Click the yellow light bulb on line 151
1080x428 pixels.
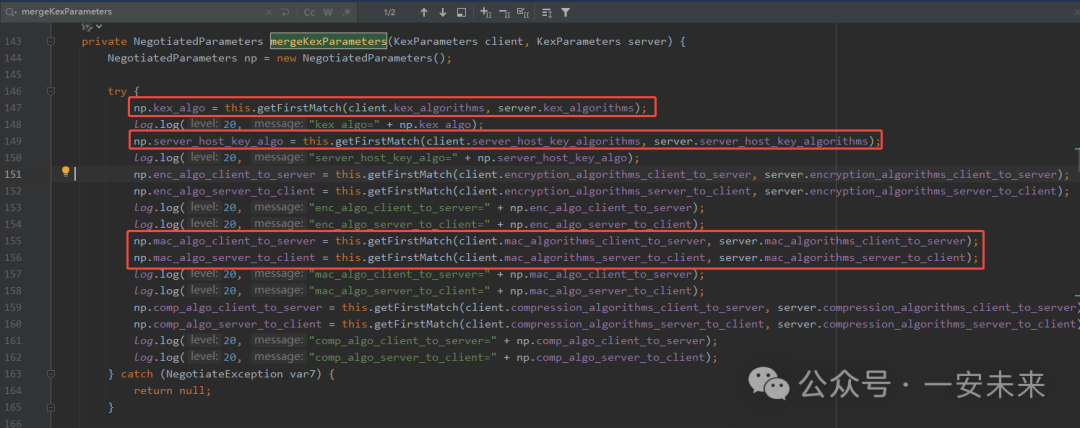coord(66,172)
